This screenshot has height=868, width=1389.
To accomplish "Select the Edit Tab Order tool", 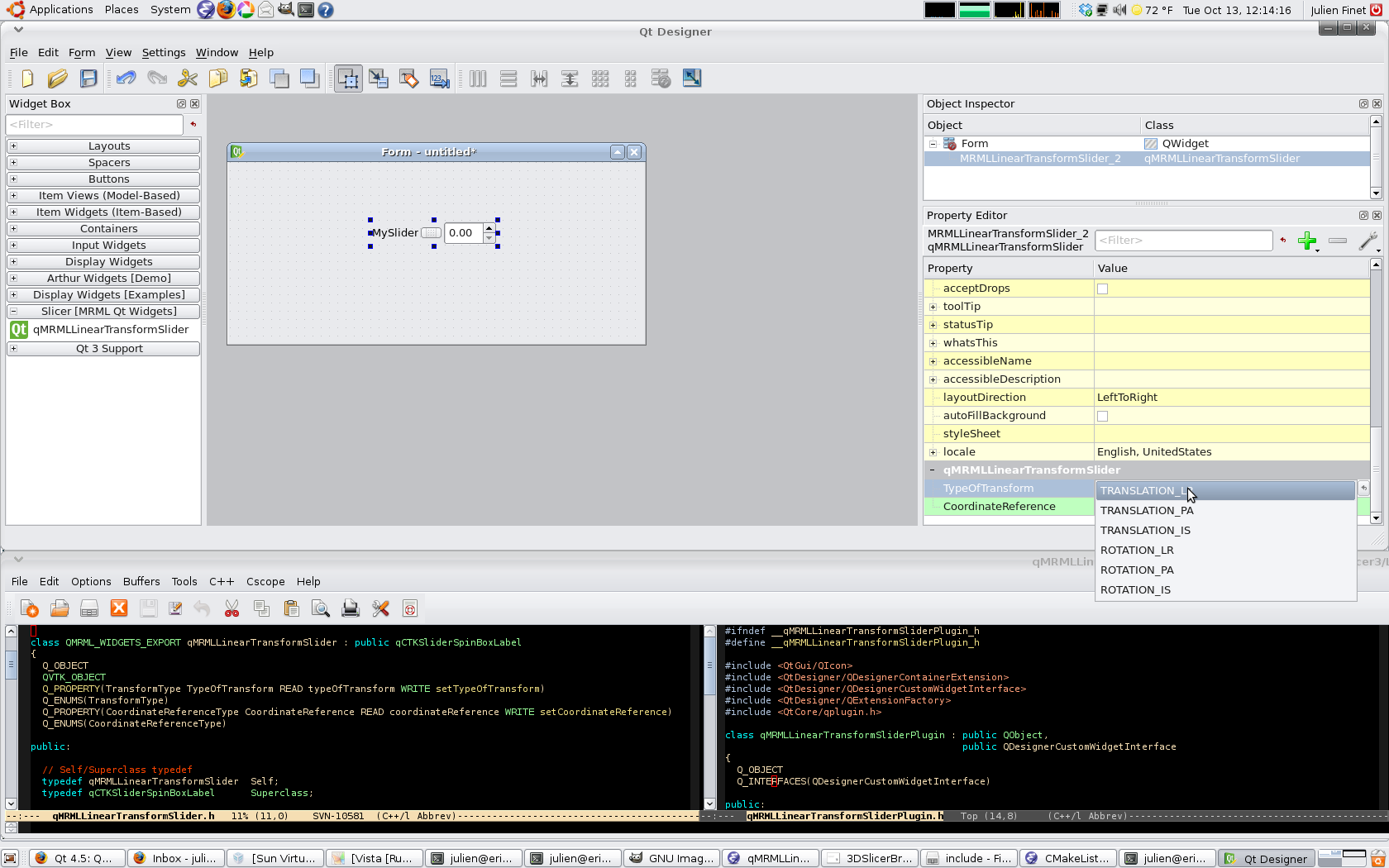I will (439, 79).
